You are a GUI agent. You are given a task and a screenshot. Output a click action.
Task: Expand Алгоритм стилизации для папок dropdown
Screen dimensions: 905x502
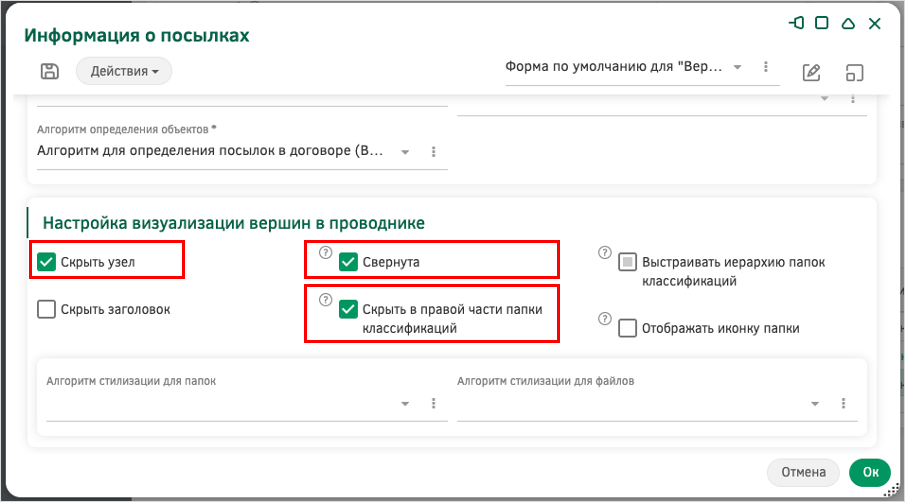tap(405, 403)
